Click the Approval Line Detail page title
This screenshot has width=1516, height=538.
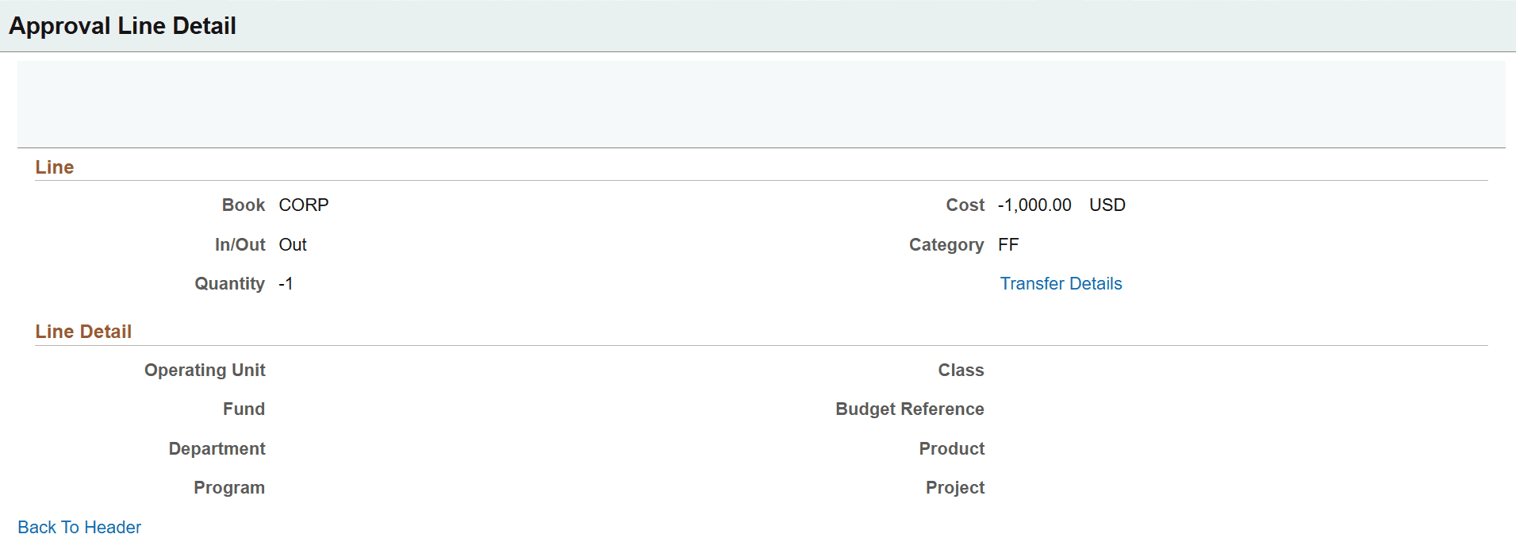(123, 26)
